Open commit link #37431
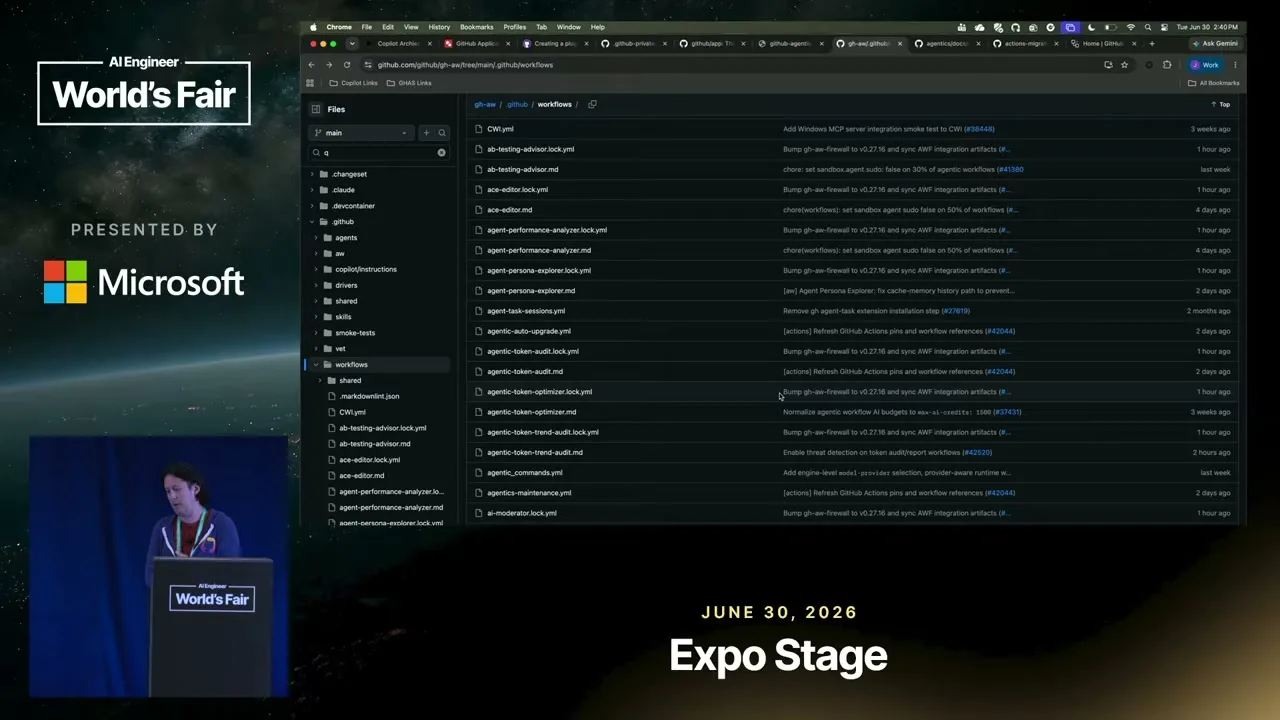 coord(1007,412)
